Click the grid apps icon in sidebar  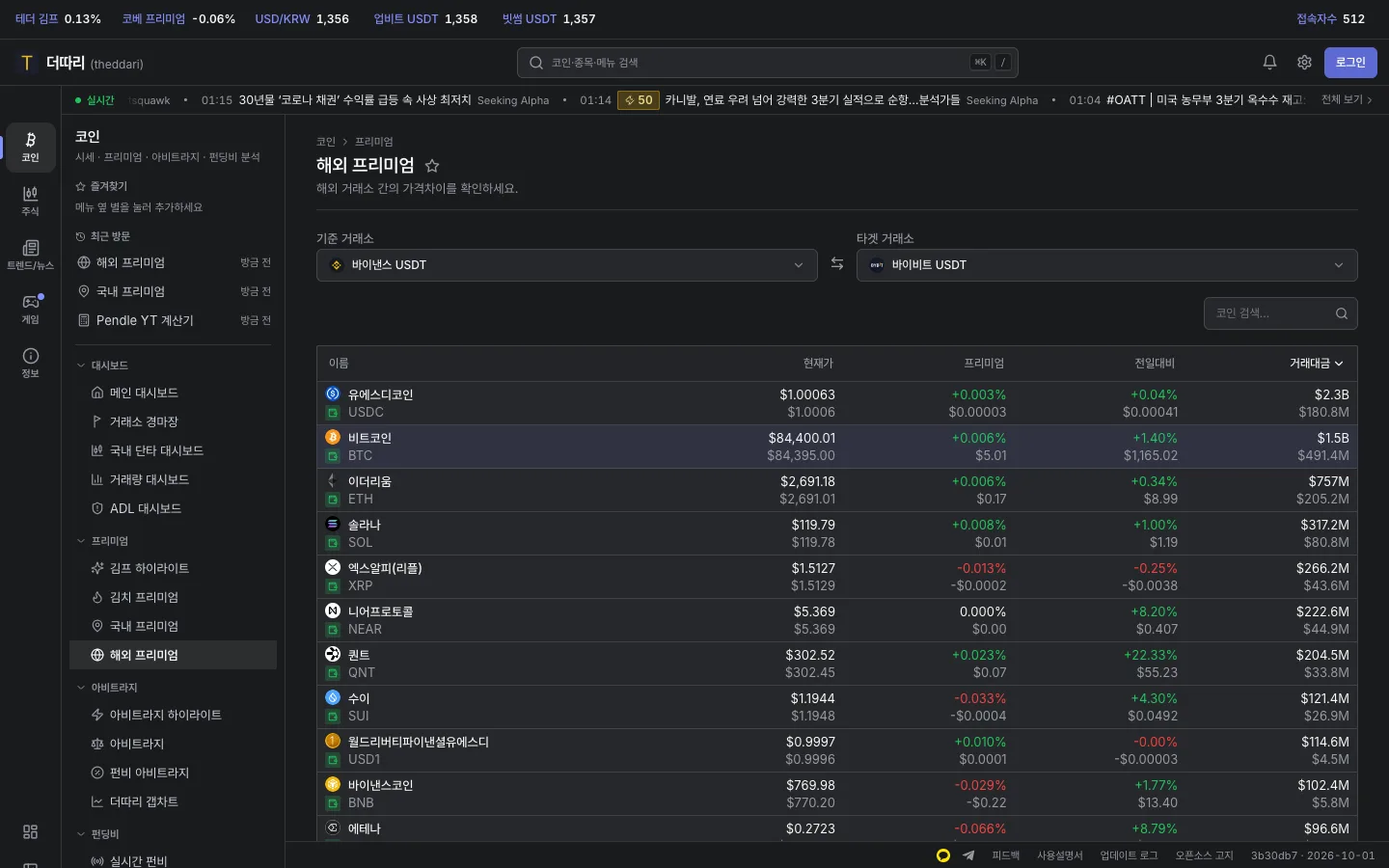pos(31,831)
